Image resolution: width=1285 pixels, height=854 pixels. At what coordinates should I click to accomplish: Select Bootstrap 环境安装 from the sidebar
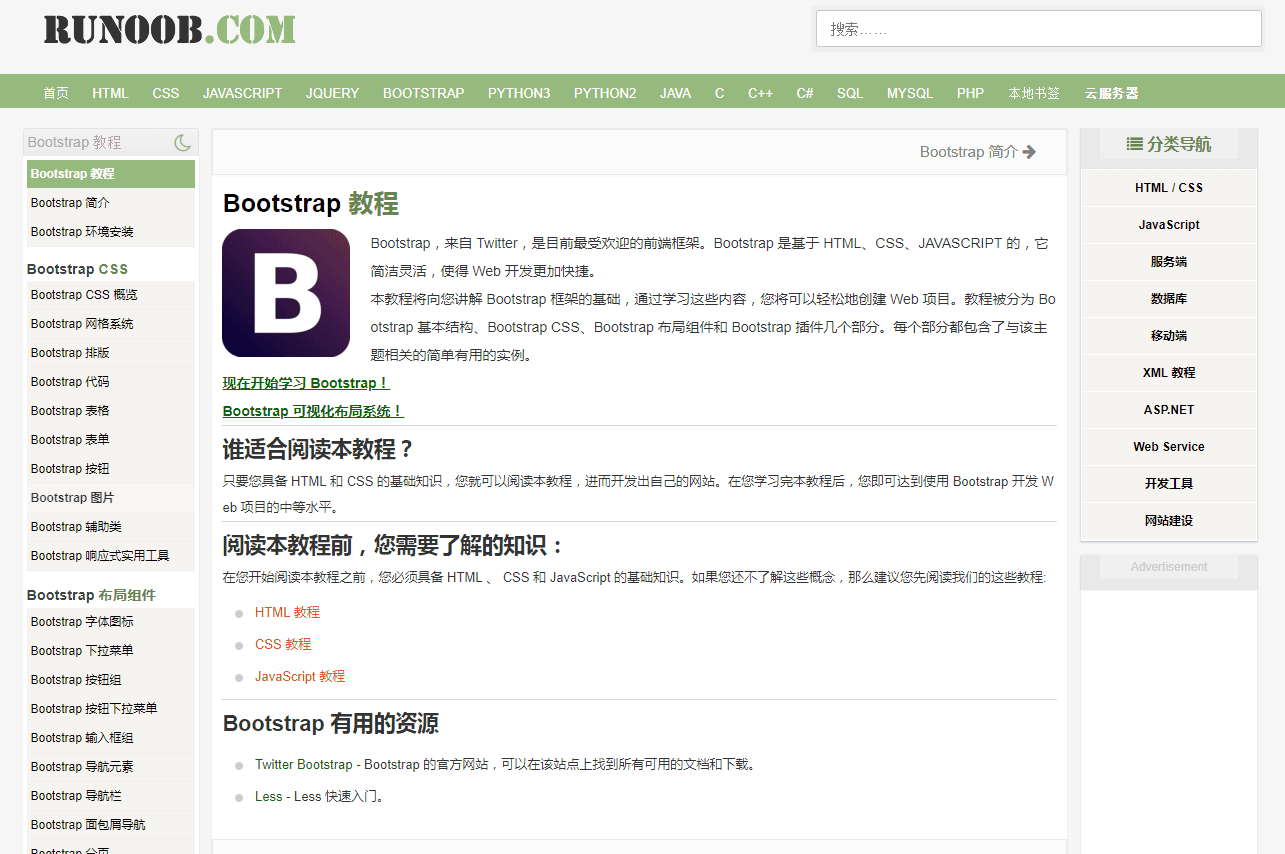[82, 232]
